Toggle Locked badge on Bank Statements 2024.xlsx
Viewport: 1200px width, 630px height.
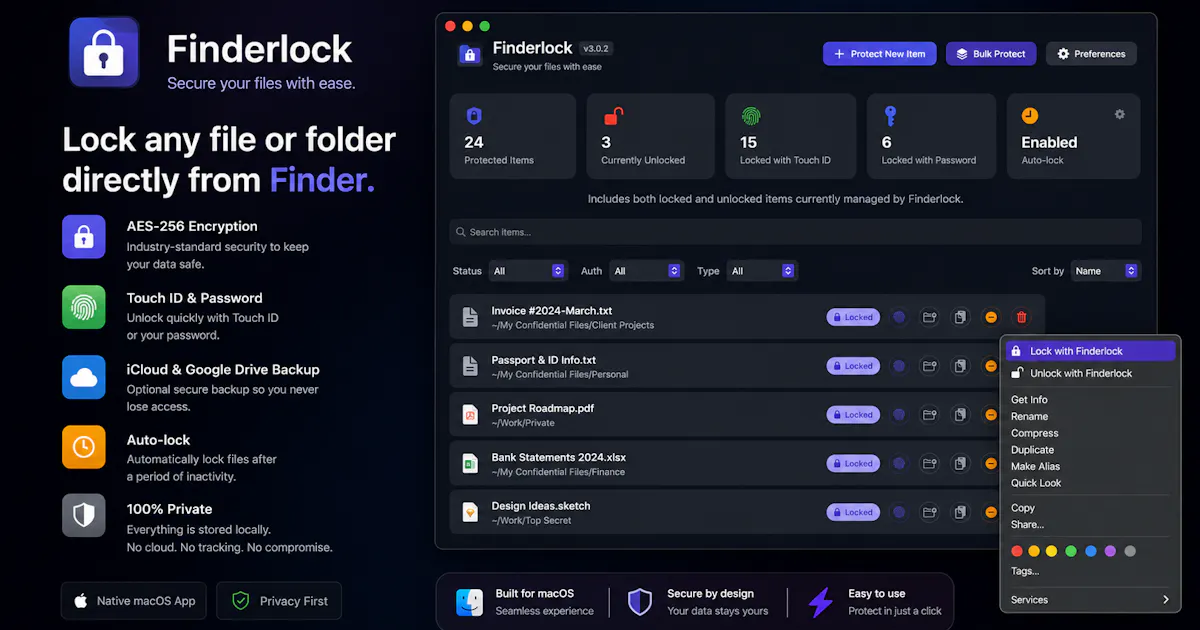pyautogui.click(x=853, y=463)
